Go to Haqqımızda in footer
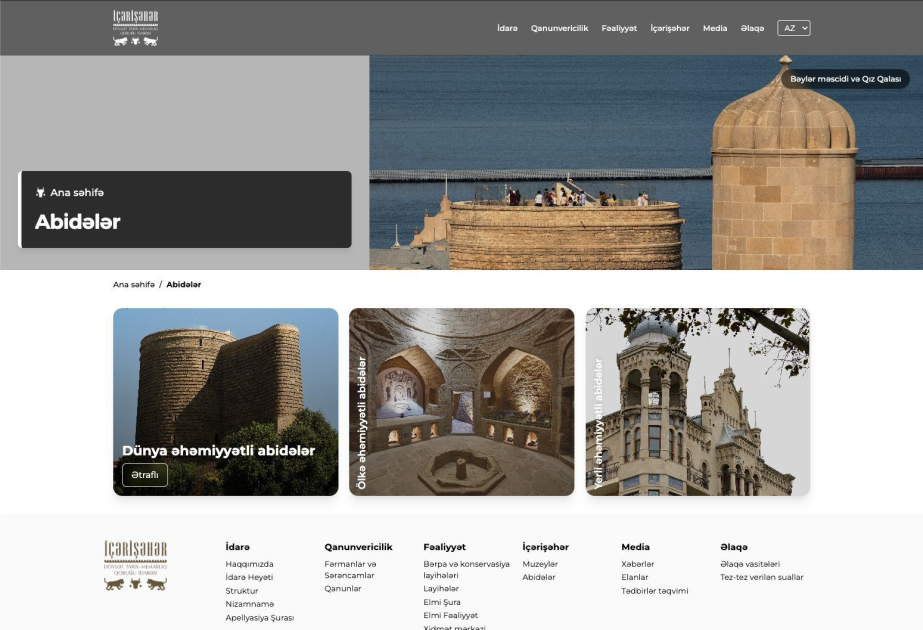The width and height of the screenshot is (923, 630). (249, 564)
